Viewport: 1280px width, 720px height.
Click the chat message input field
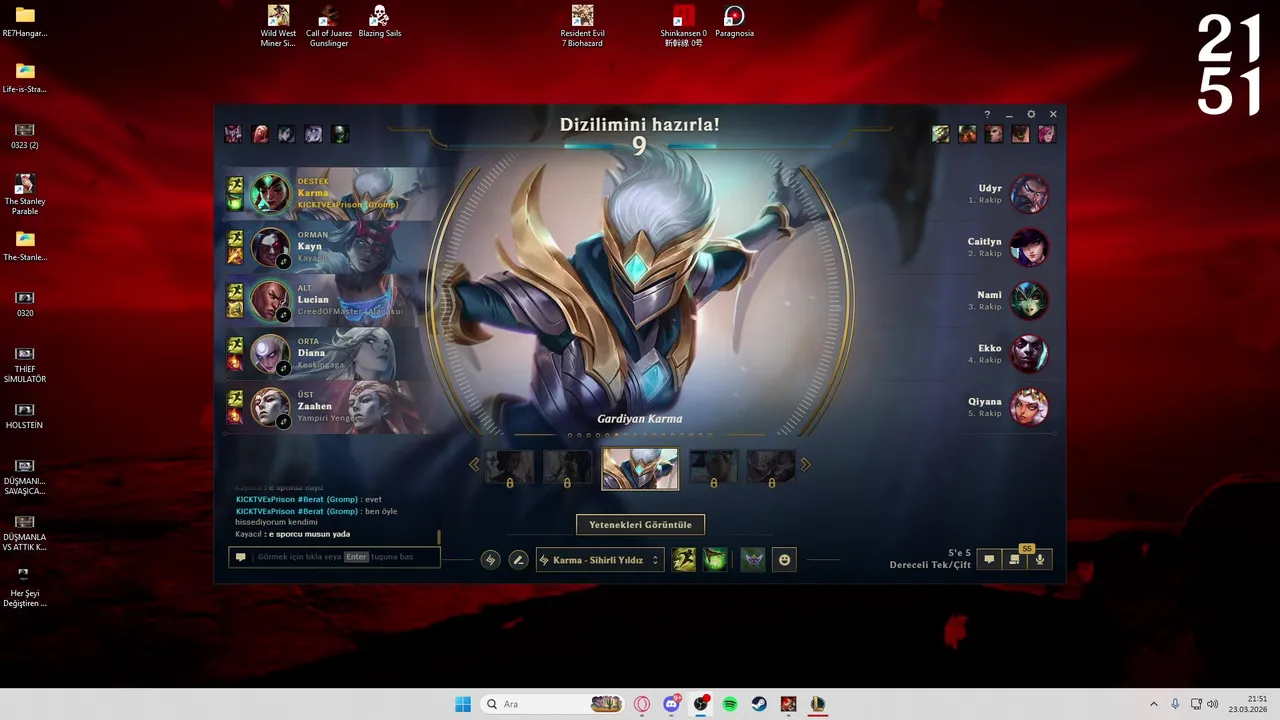tap(334, 557)
